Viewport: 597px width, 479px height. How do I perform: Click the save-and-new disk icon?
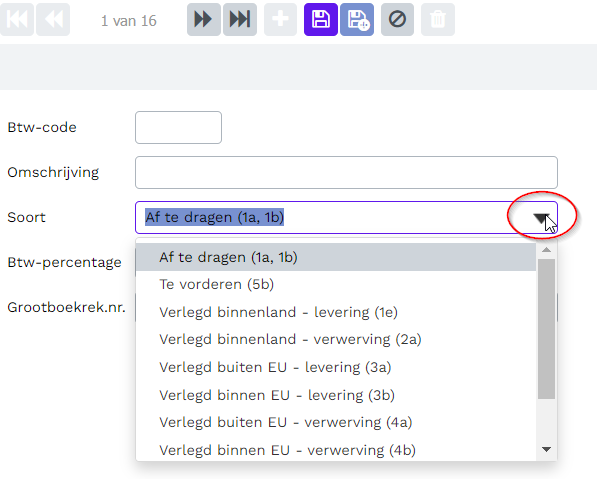[x=357, y=19]
